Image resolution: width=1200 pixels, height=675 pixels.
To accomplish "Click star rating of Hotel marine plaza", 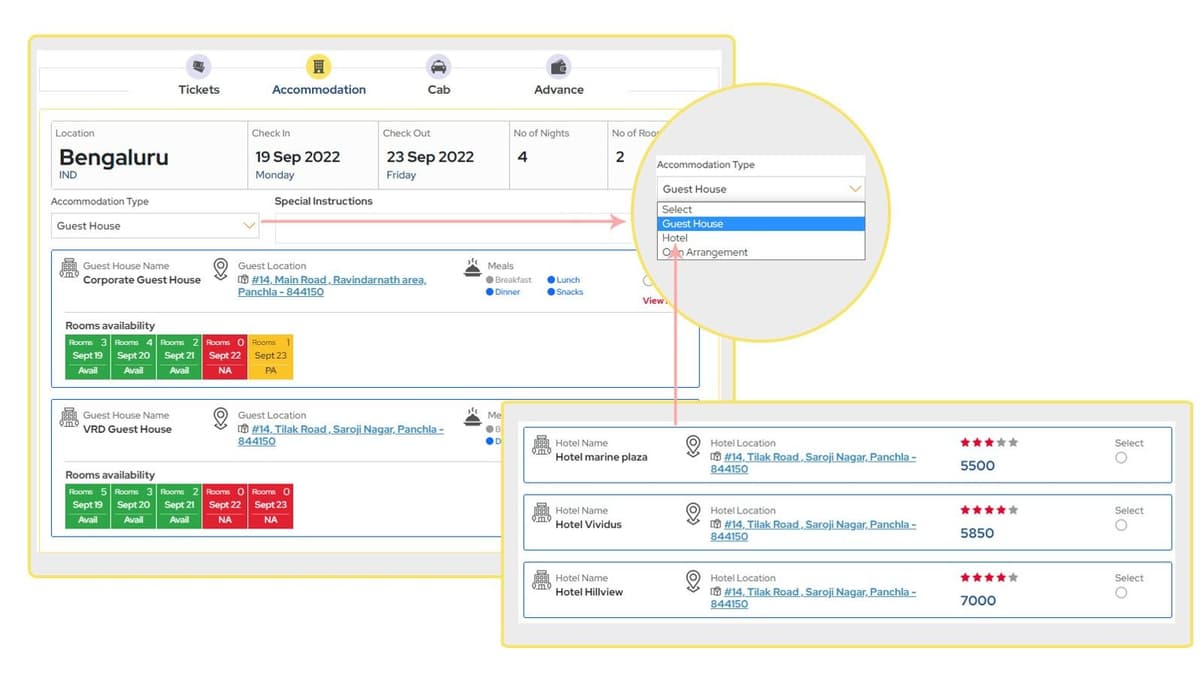I will (x=989, y=442).
